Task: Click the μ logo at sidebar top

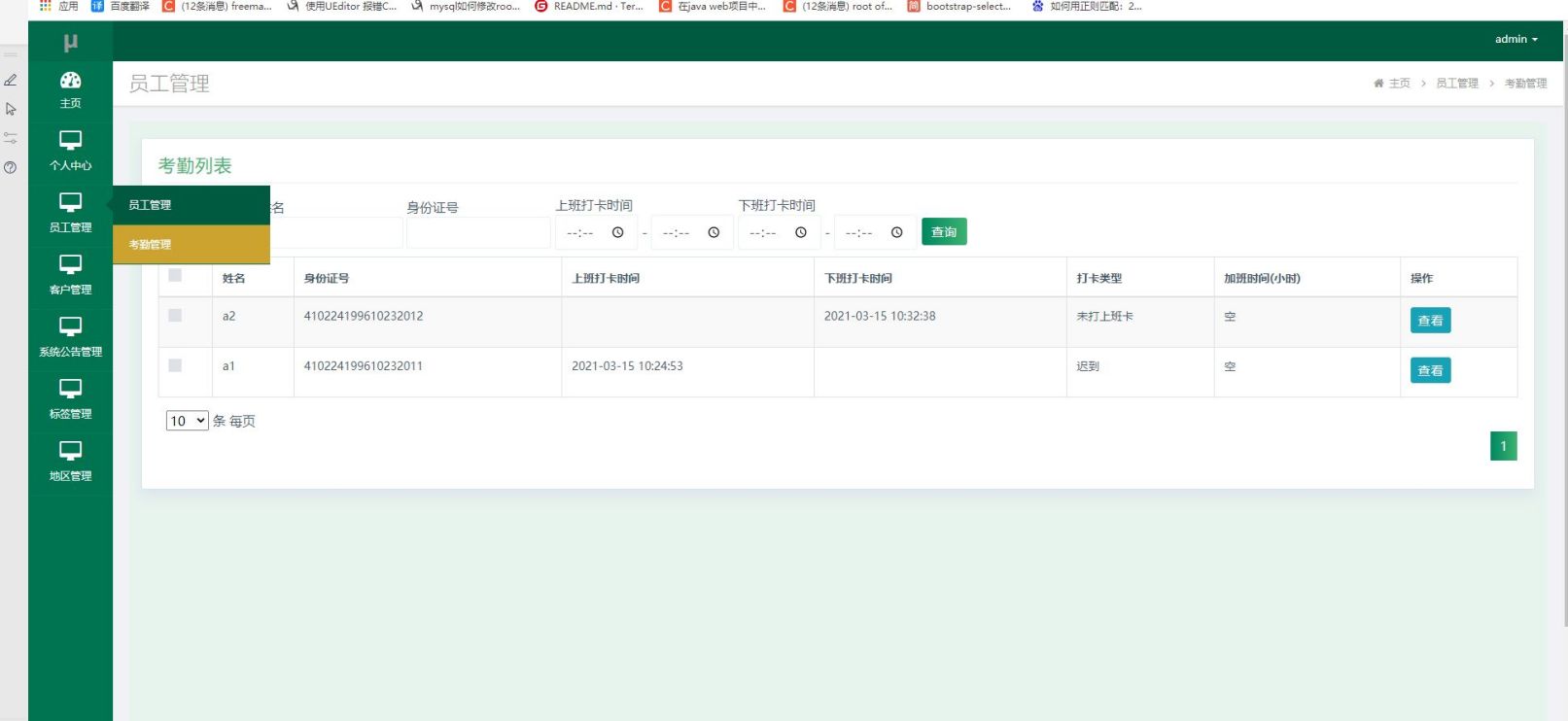Action: (x=70, y=43)
